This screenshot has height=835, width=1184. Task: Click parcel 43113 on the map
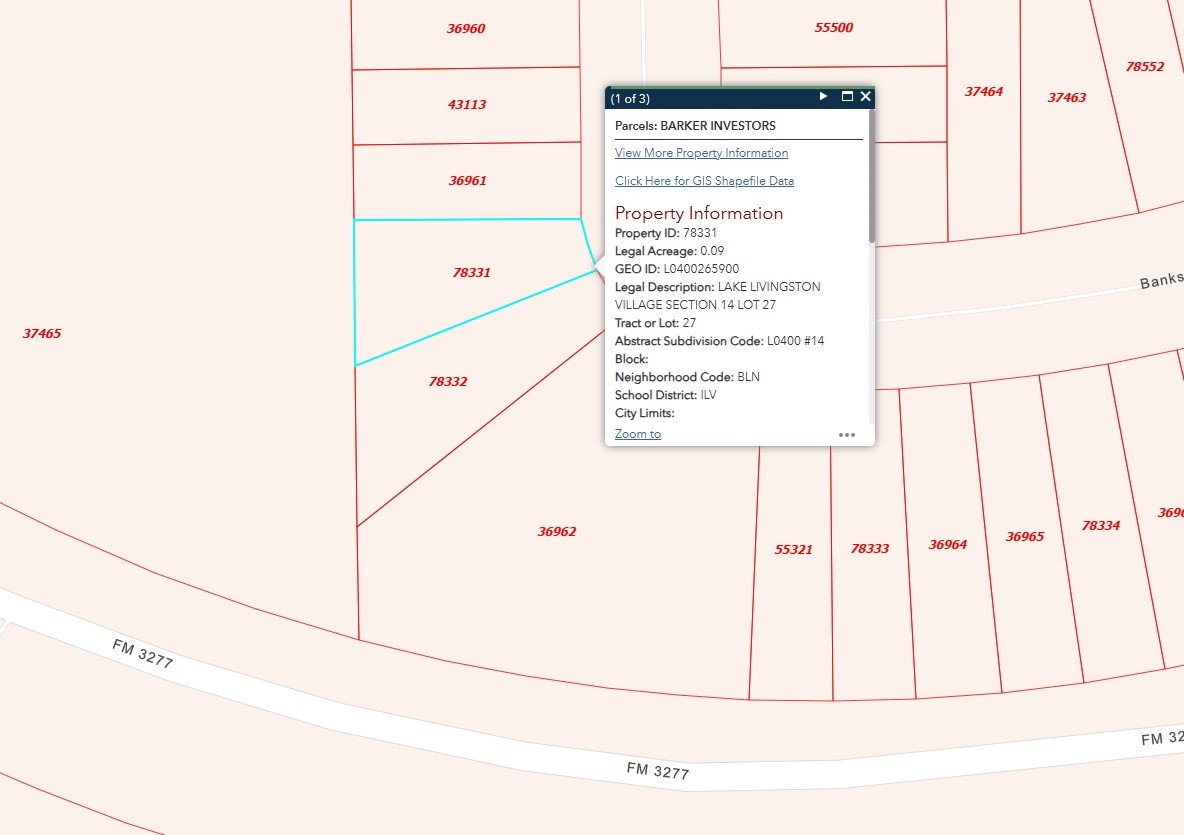pyautogui.click(x=467, y=104)
